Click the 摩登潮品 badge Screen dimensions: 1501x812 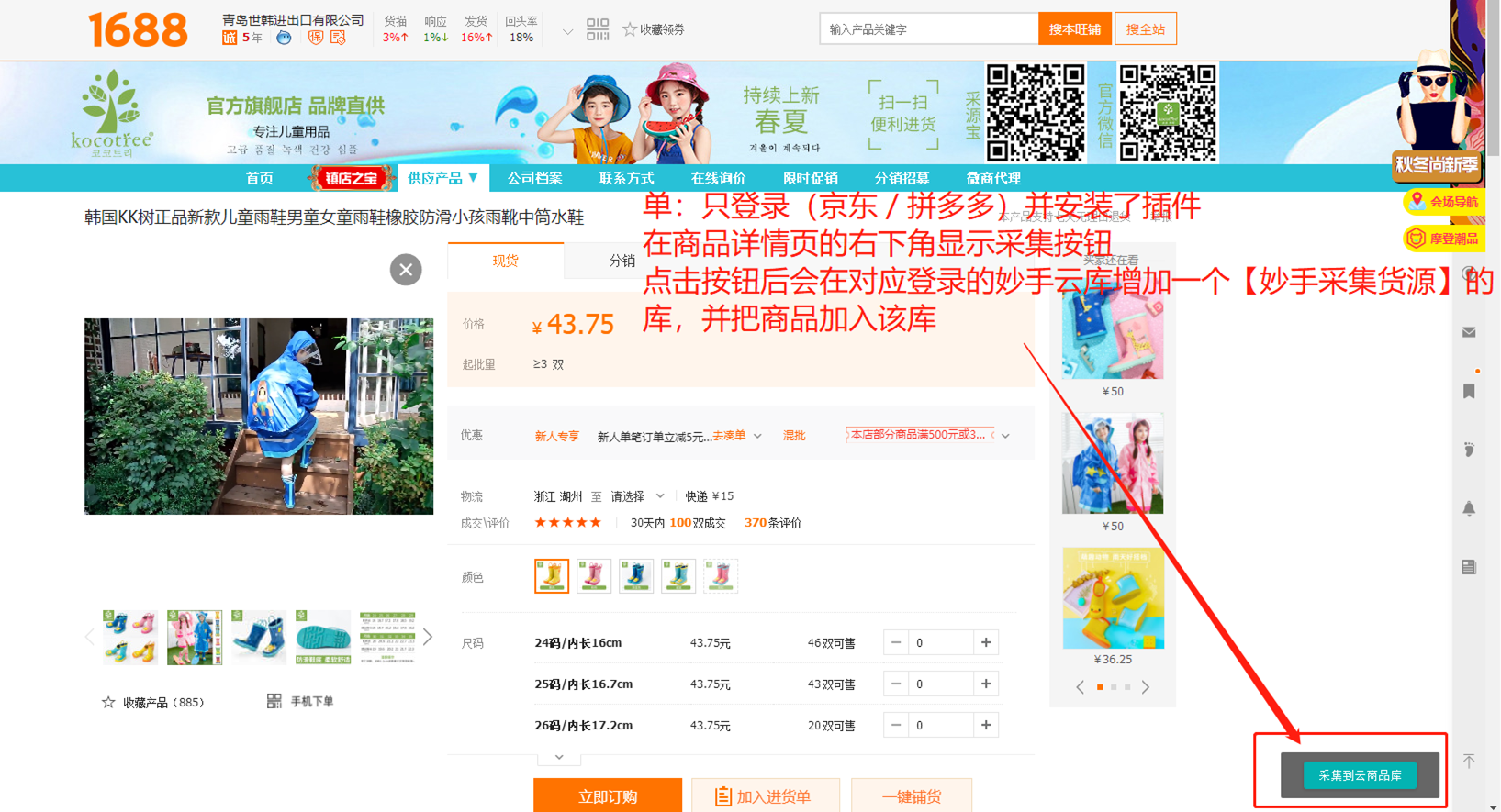1445,239
